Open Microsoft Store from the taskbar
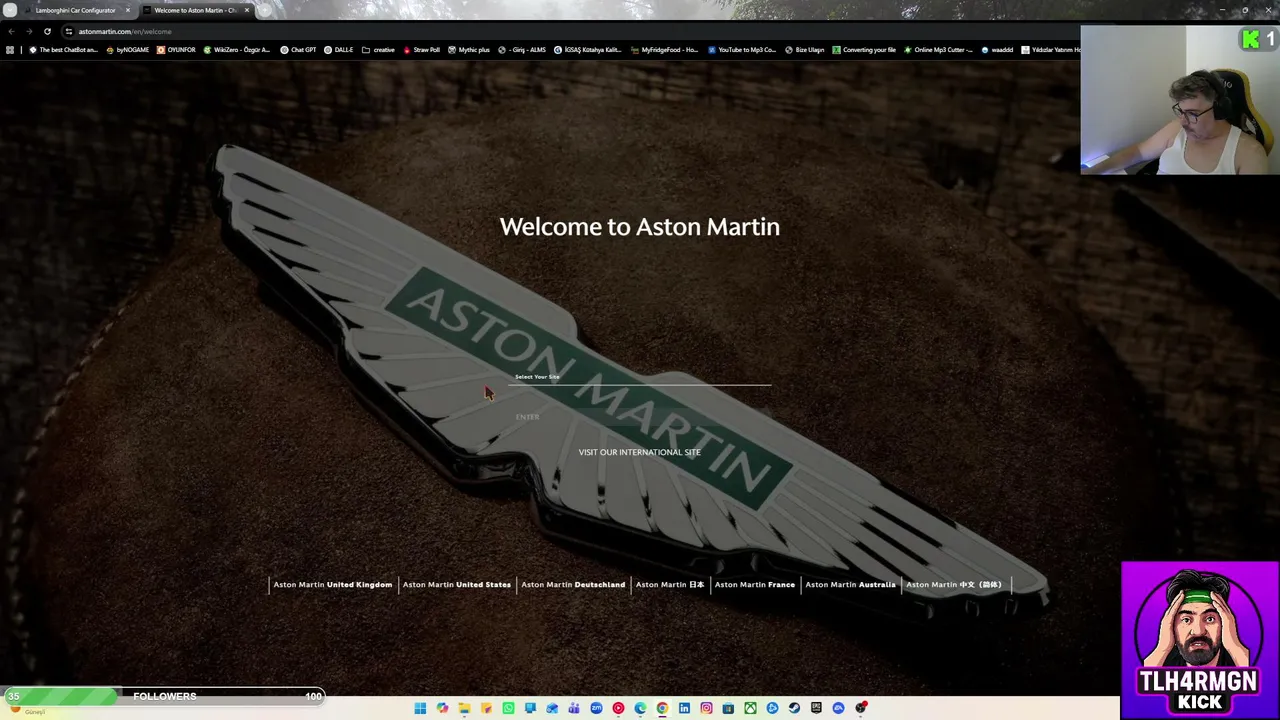Screen dimensions: 1280x720 tap(728, 708)
